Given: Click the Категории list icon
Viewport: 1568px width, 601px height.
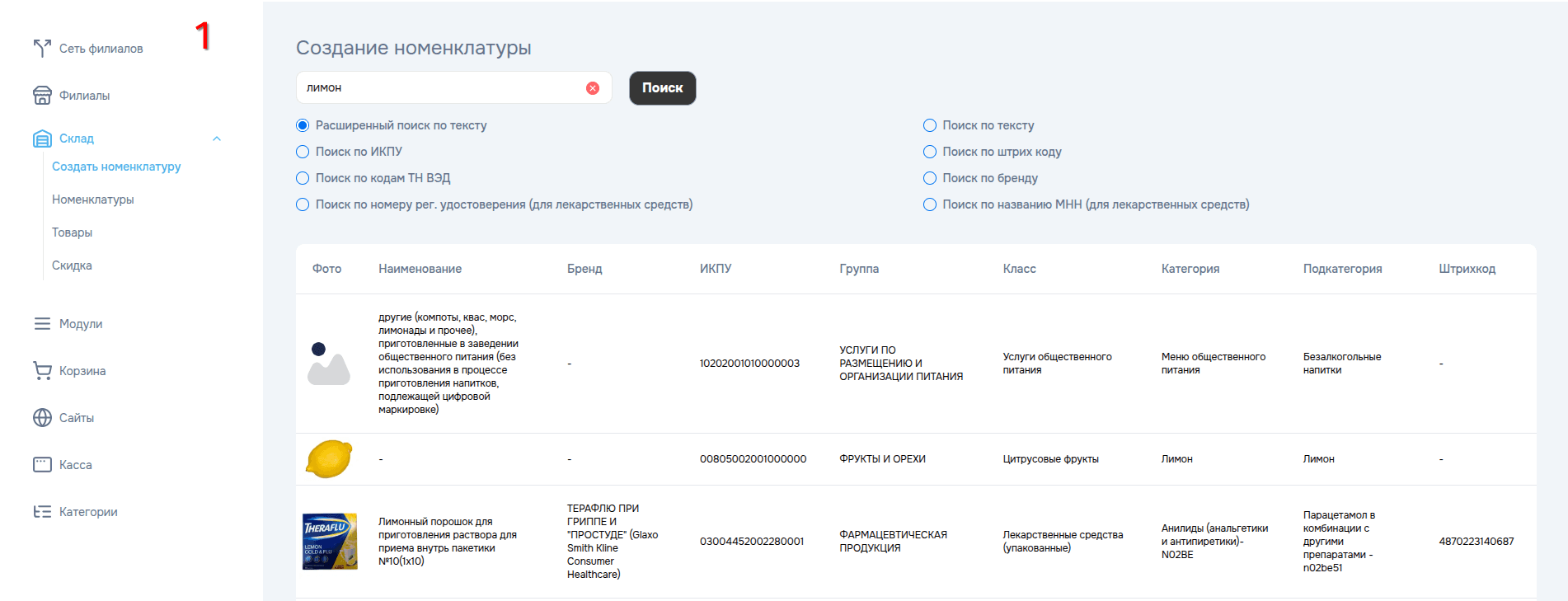Looking at the screenshot, I should [42, 512].
